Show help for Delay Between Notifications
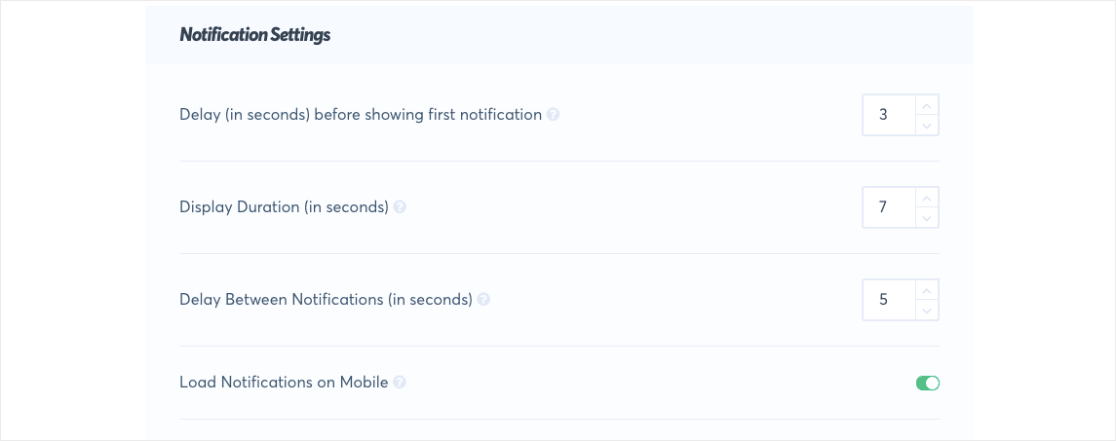The image size is (1116, 441). (x=484, y=300)
